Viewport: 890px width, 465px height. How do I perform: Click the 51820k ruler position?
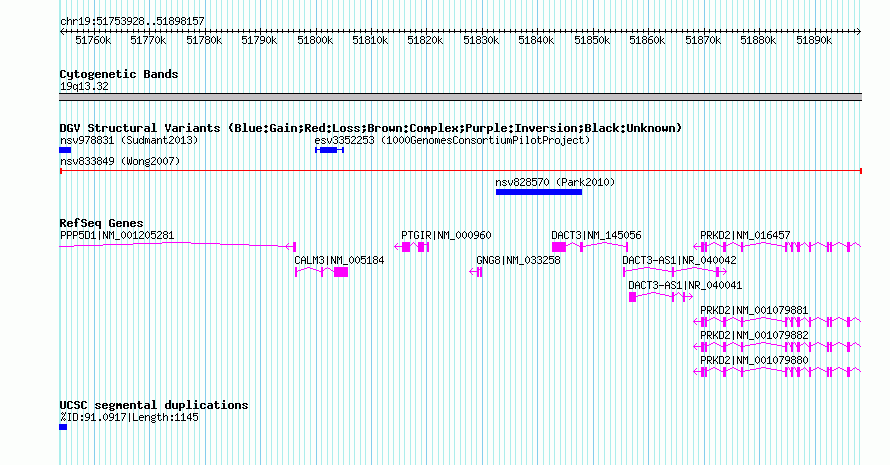pyautogui.click(x=426, y=40)
